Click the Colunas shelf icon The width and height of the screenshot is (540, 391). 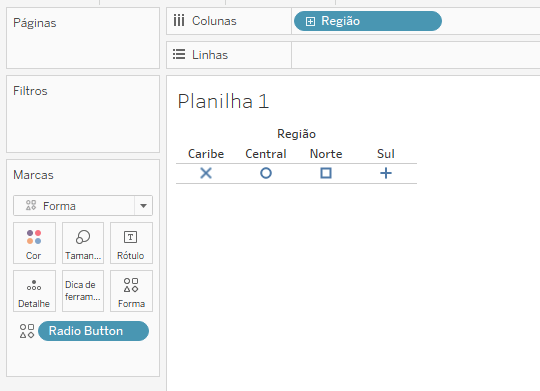[179, 21]
